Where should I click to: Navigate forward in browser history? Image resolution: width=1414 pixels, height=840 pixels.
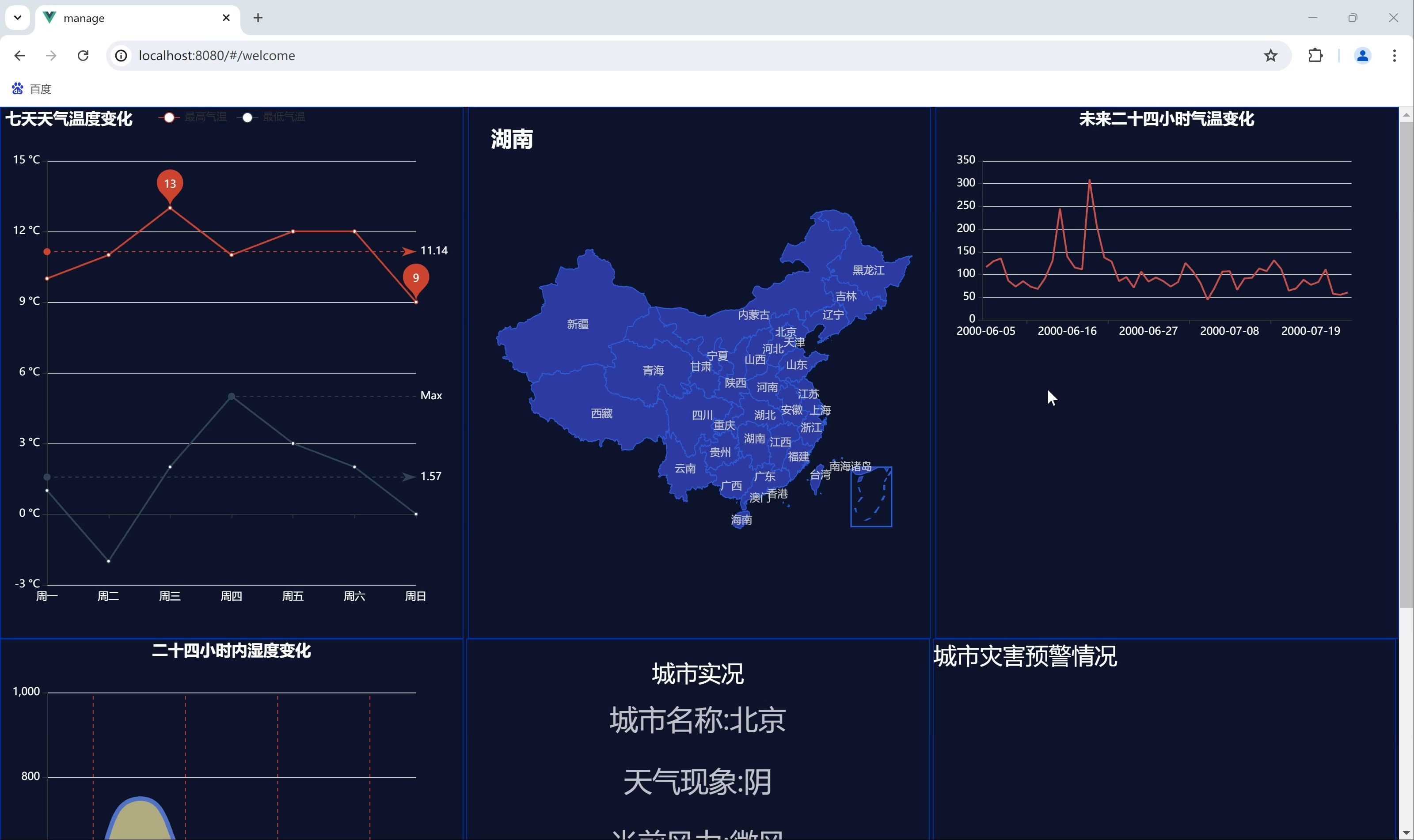click(x=50, y=55)
